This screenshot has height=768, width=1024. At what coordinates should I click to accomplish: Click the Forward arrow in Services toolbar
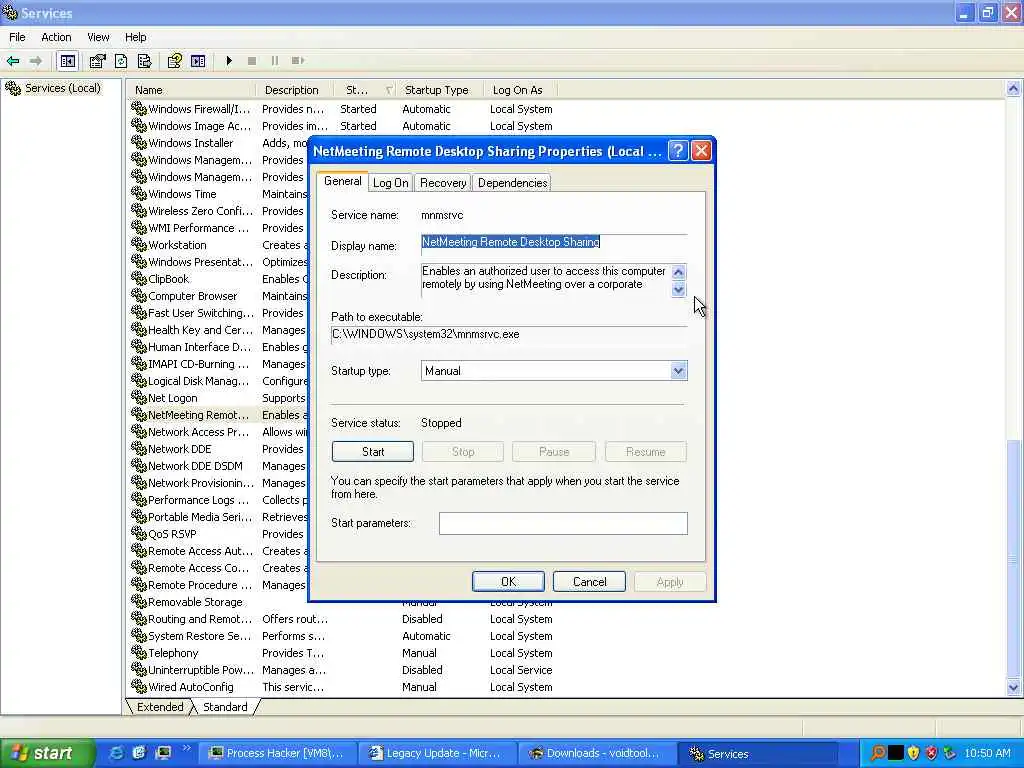[x=36, y=61]
